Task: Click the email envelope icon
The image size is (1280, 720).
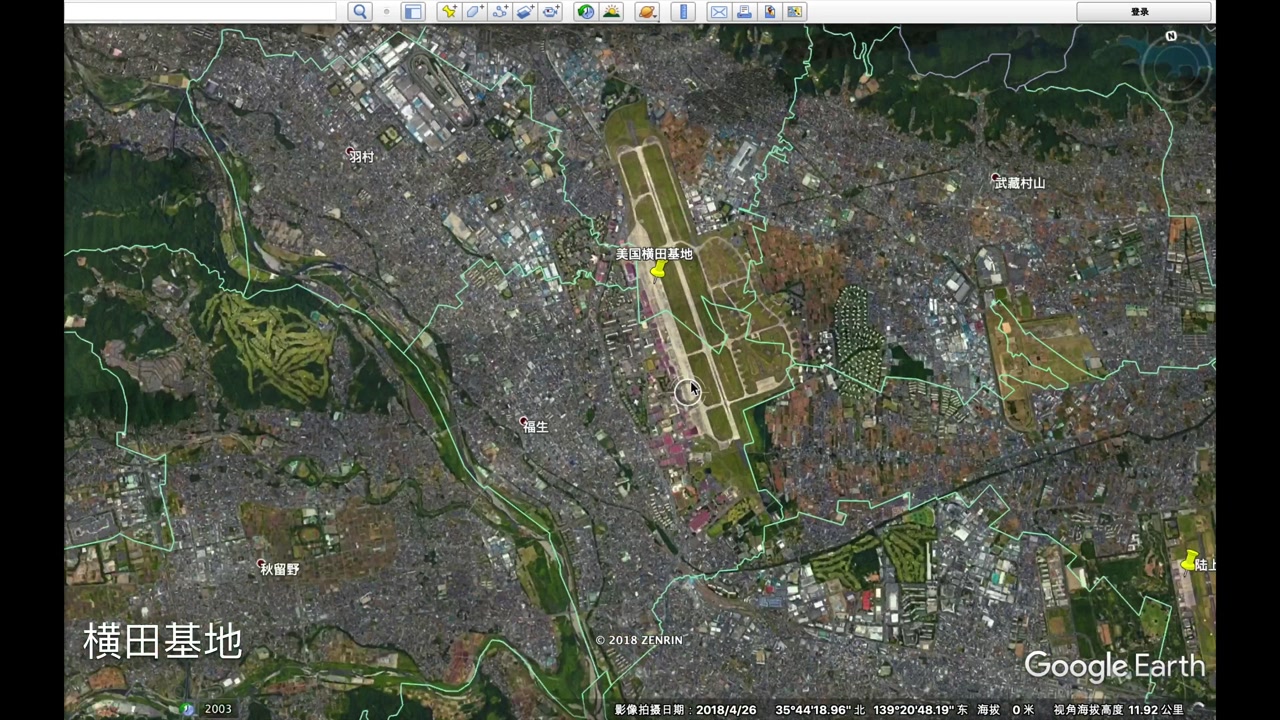Action: coord(718,12)
